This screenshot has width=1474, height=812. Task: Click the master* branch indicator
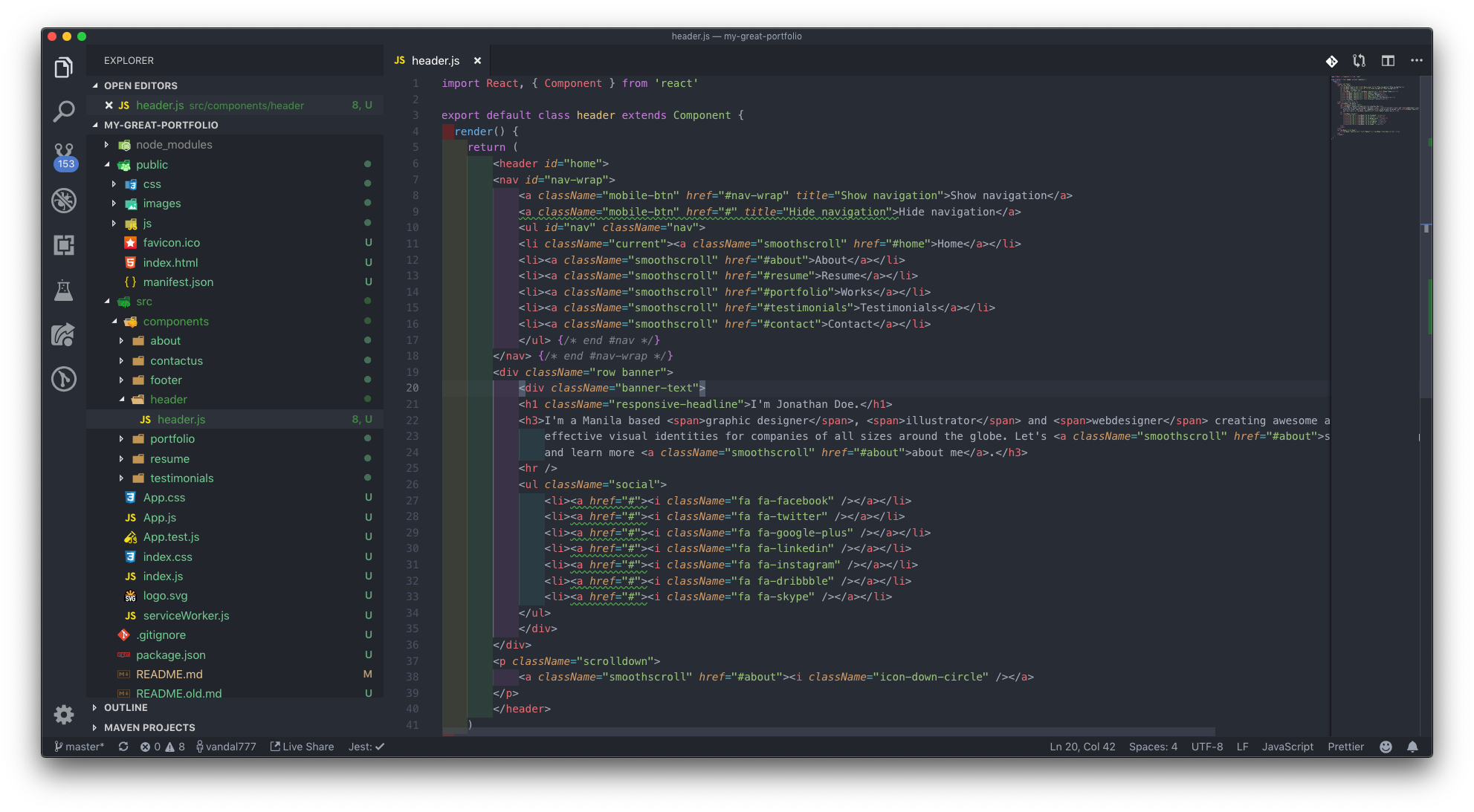click(79, 747)
